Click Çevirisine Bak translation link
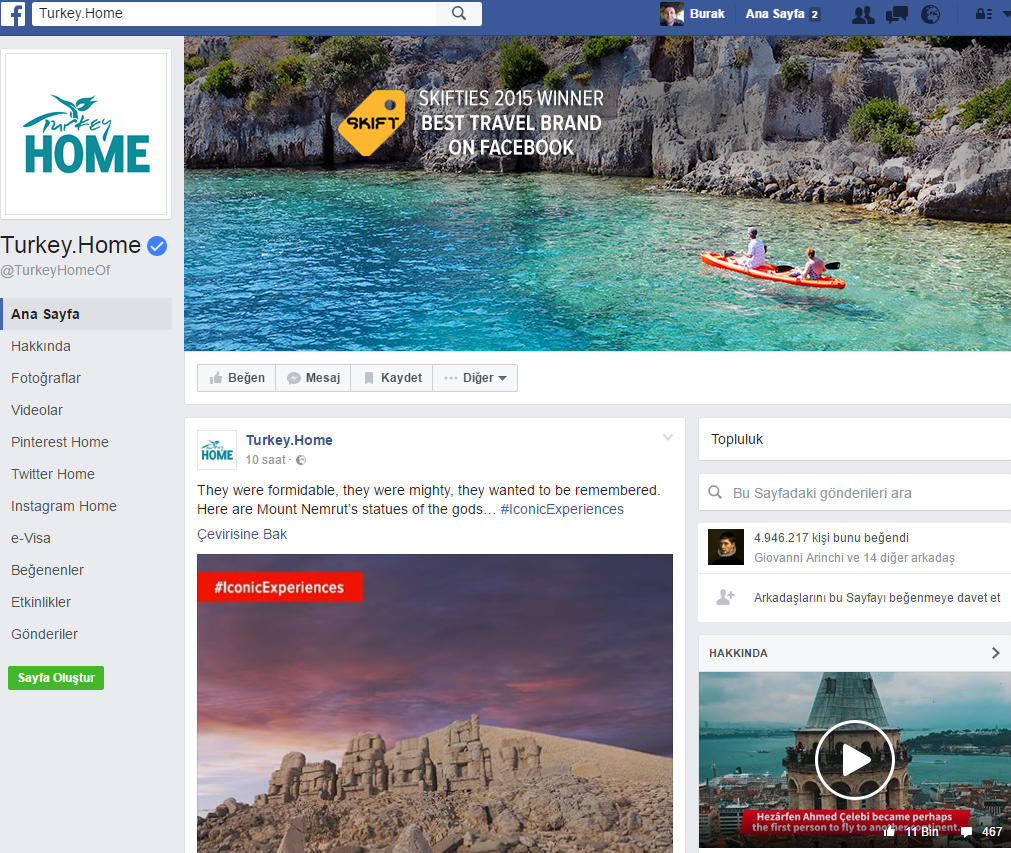Viewport: 1011px width, 853px height. (x=242, y=534)
